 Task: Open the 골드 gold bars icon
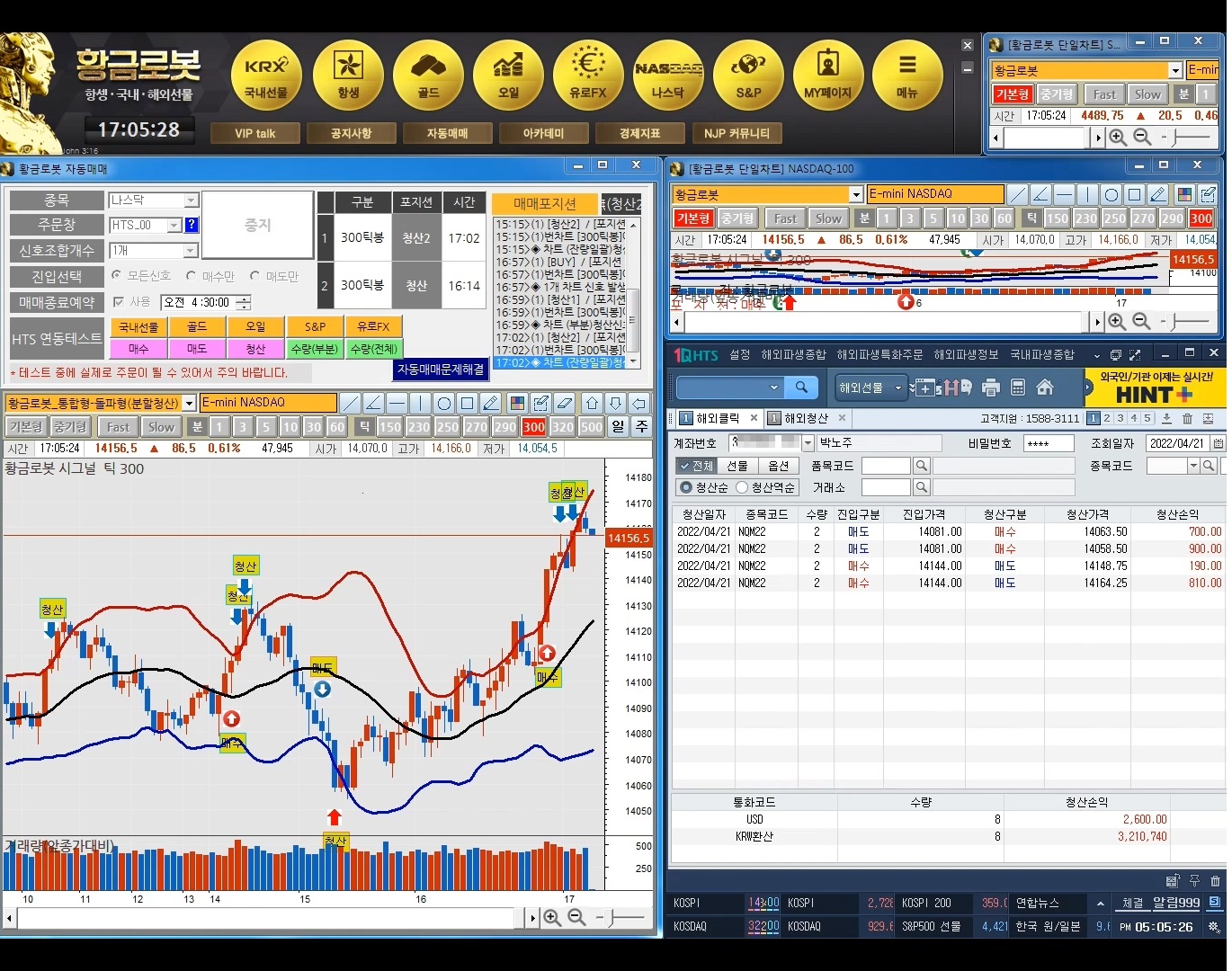[x=428, y=76]
